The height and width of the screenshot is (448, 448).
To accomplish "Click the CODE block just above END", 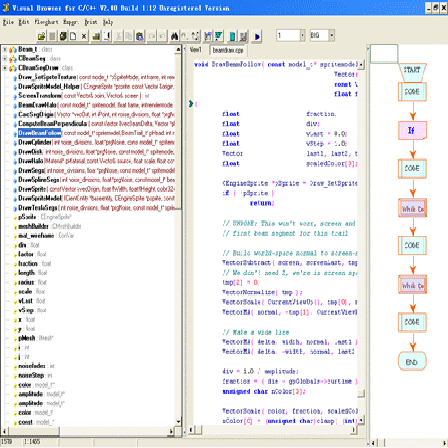I will (412, 322).
